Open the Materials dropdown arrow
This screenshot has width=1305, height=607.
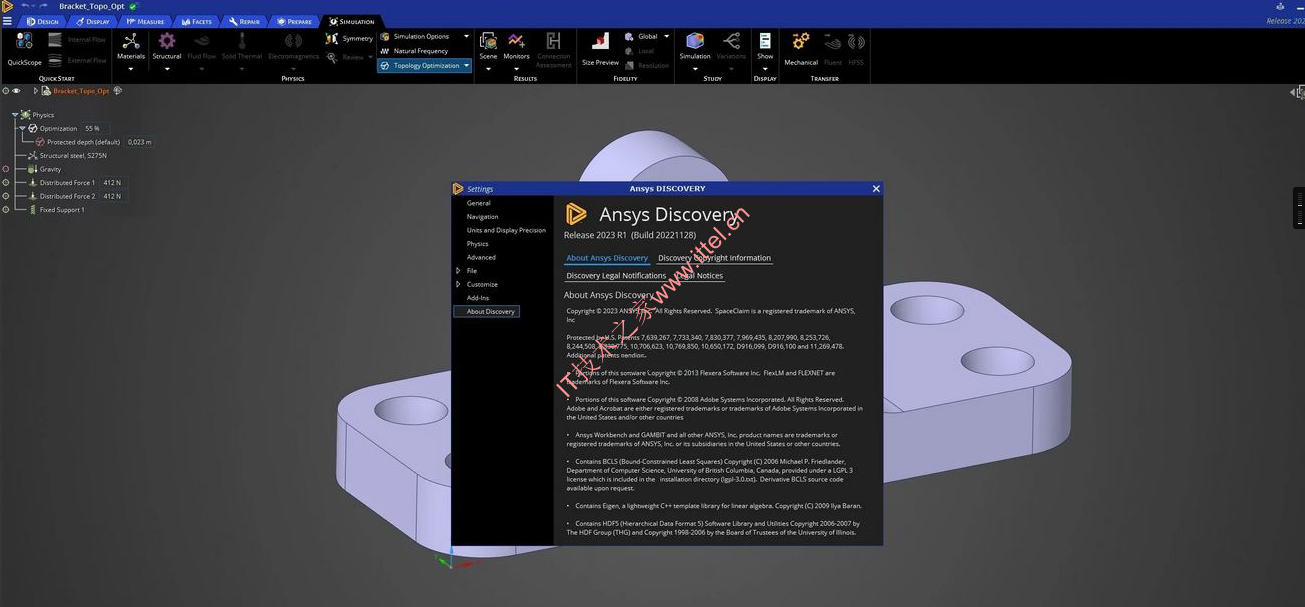(x=131, y=69)
